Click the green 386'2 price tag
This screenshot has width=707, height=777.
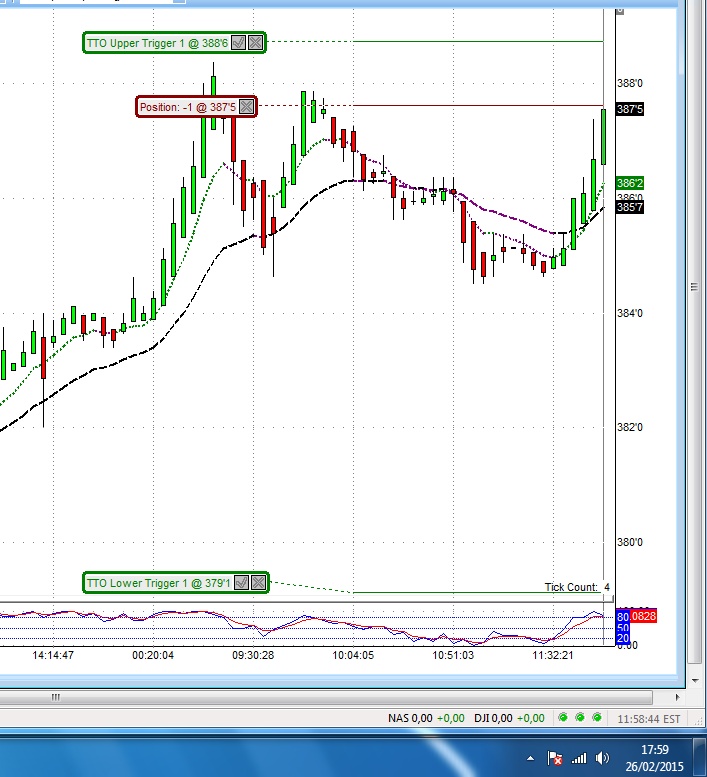[630, 183]
